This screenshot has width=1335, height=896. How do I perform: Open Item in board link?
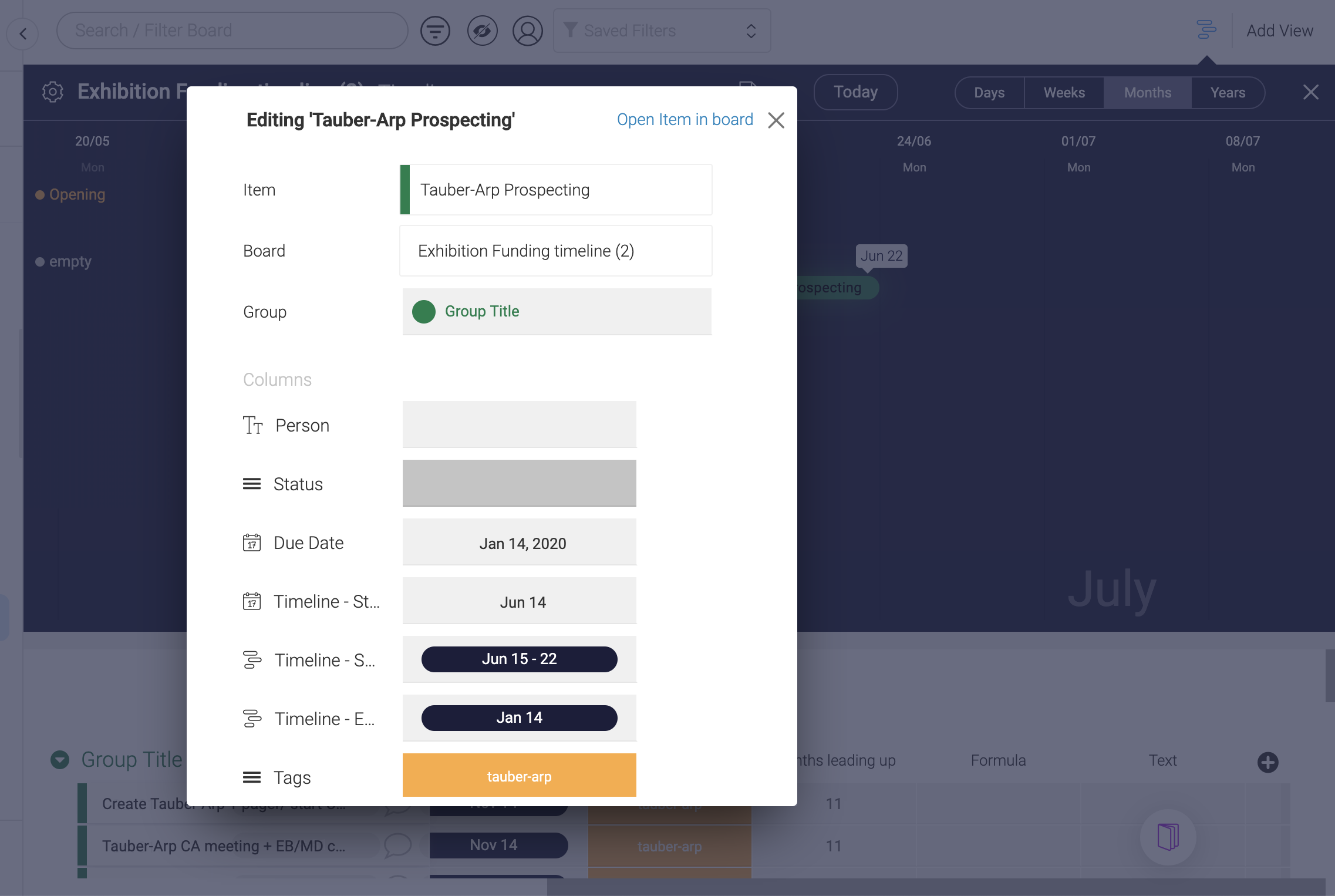[685, 120]
